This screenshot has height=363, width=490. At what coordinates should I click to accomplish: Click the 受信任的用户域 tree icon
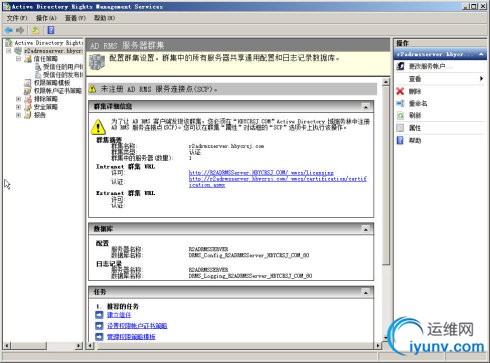pos(38,67)
